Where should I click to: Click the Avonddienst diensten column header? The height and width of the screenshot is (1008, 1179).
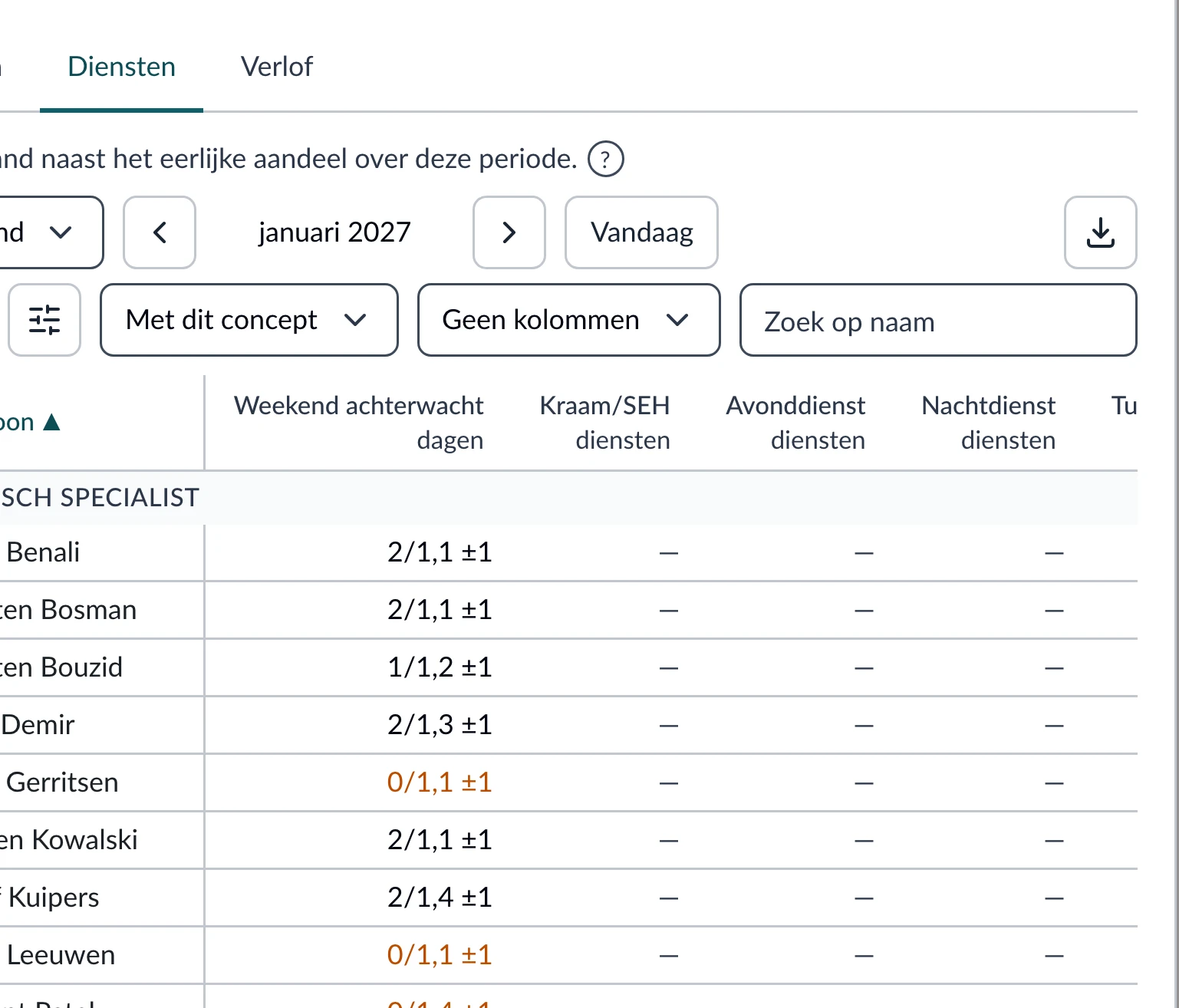795,423
